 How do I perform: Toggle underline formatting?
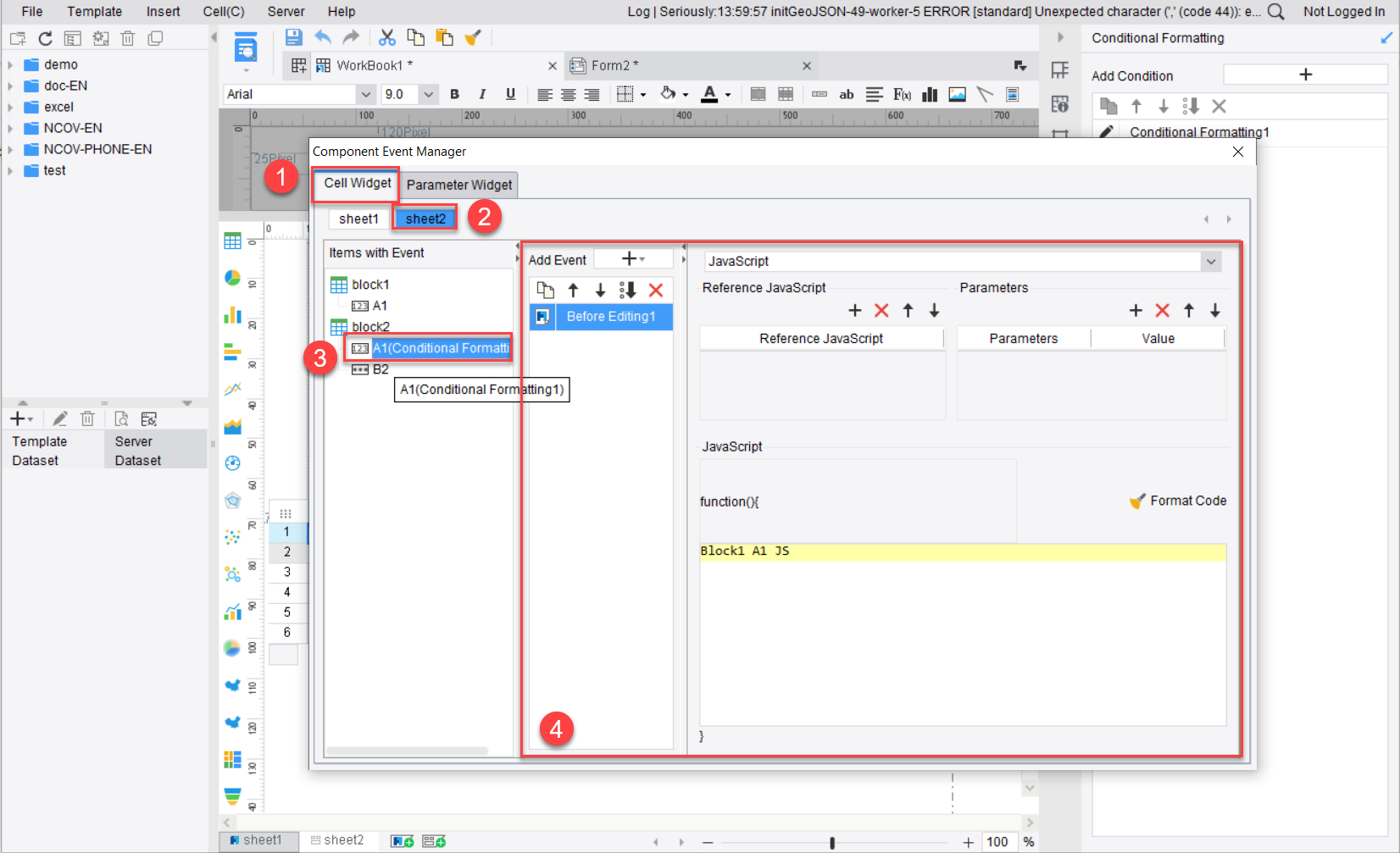(510, 94)
